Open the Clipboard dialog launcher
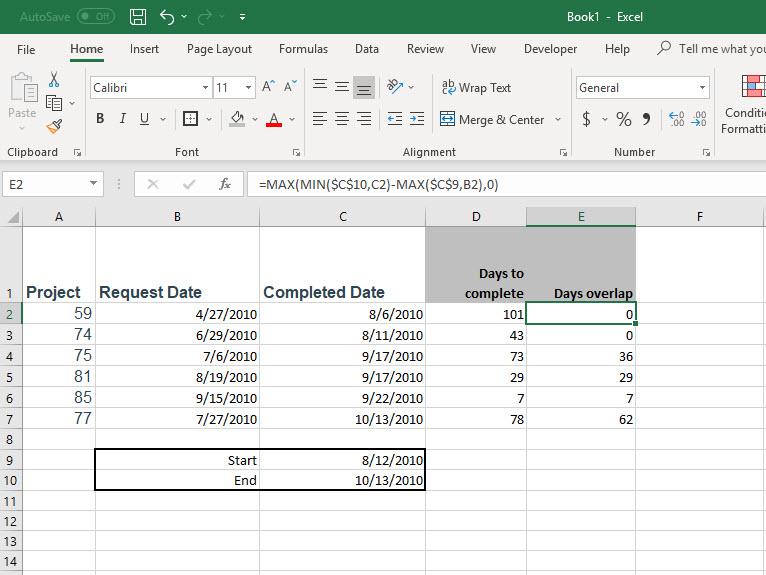Screen dimensions: 766x575 click(x=77, y=152)
